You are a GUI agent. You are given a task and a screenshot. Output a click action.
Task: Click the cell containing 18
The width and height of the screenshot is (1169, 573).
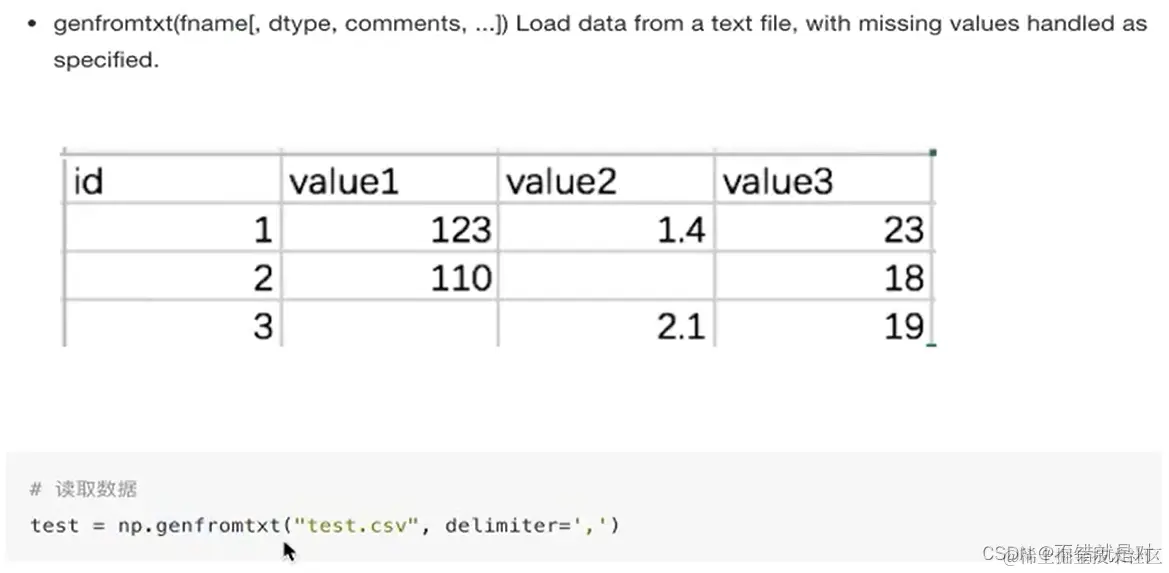click(x=823, y=277)
